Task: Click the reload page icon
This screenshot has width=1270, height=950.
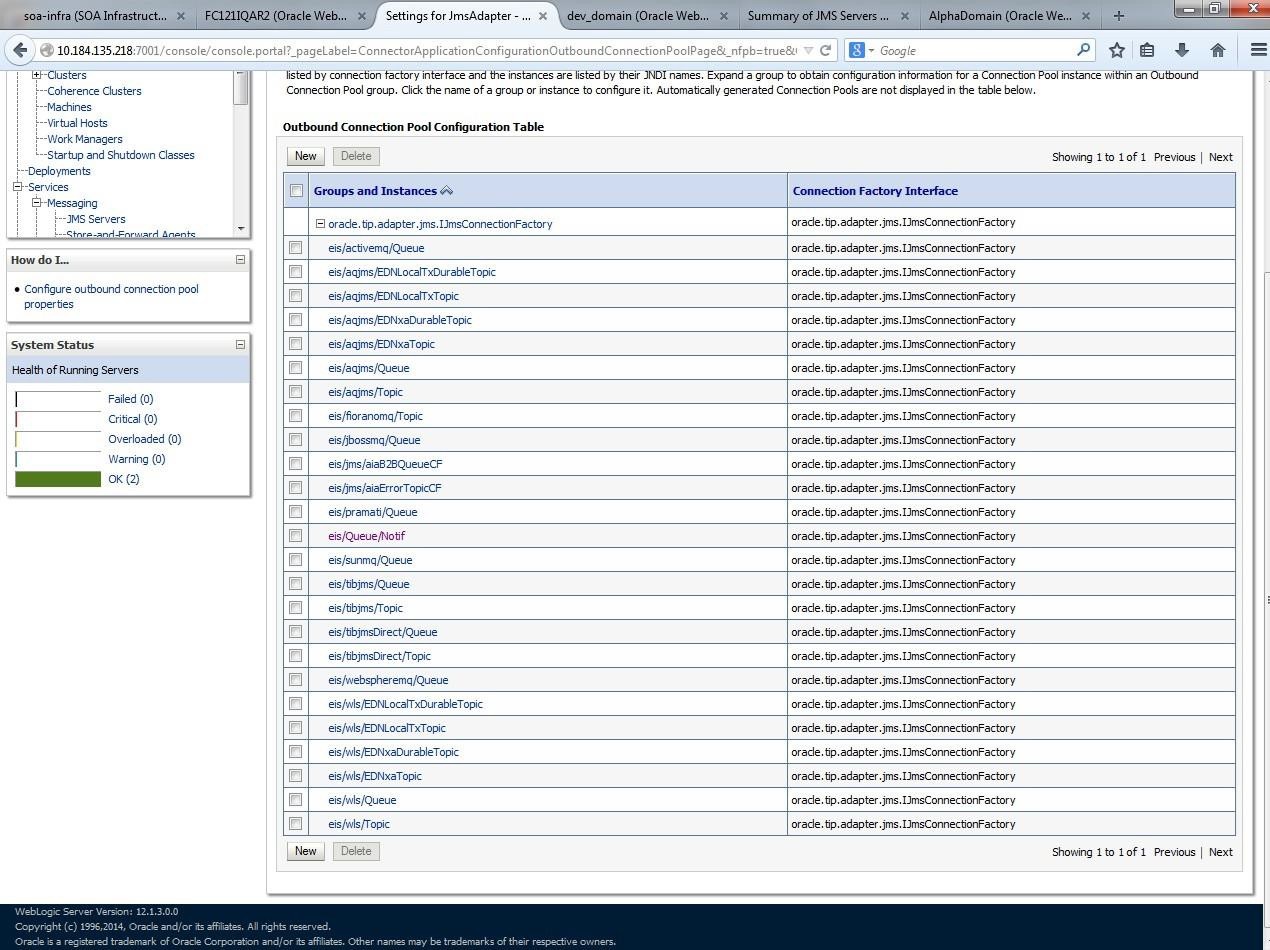Action: point(825,50)
